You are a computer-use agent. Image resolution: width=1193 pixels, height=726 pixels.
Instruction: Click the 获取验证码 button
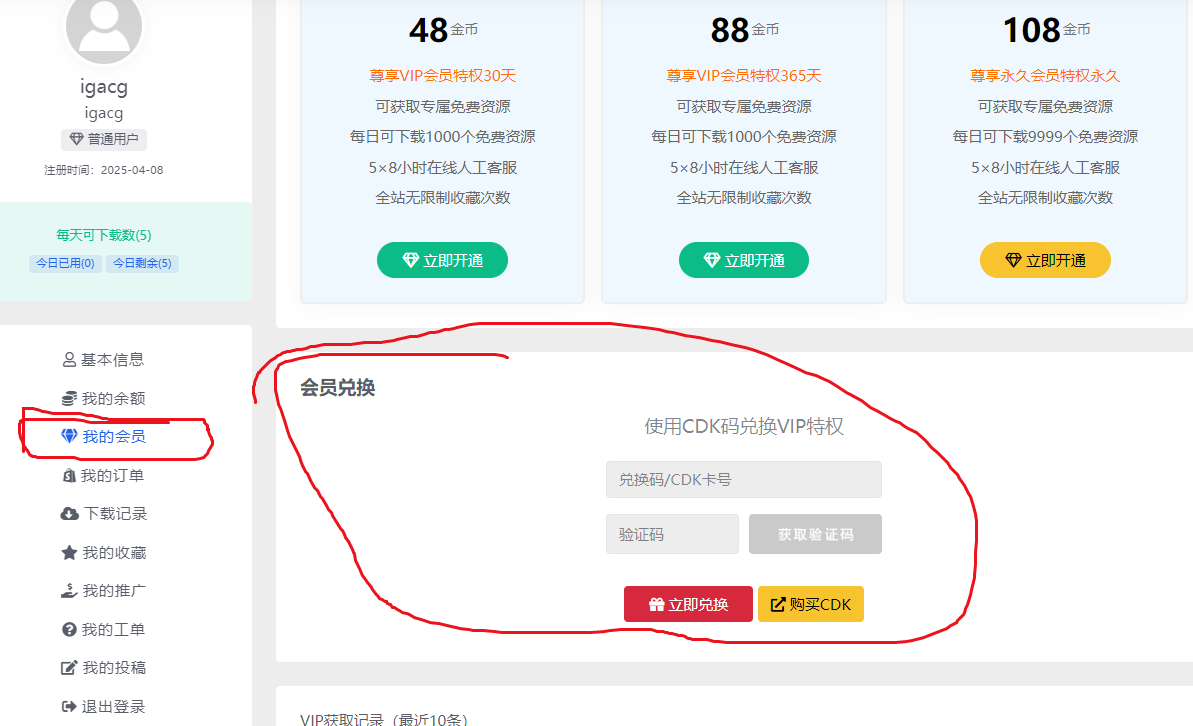pyautogui.click(x=815, y=535)
